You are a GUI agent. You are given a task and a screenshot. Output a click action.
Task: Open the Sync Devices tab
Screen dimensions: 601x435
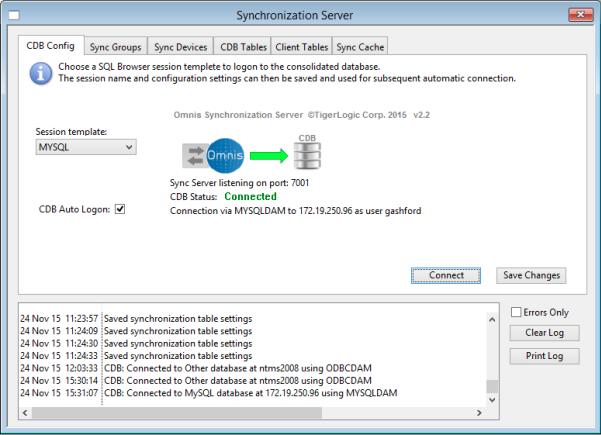click(x=181, y=47)
